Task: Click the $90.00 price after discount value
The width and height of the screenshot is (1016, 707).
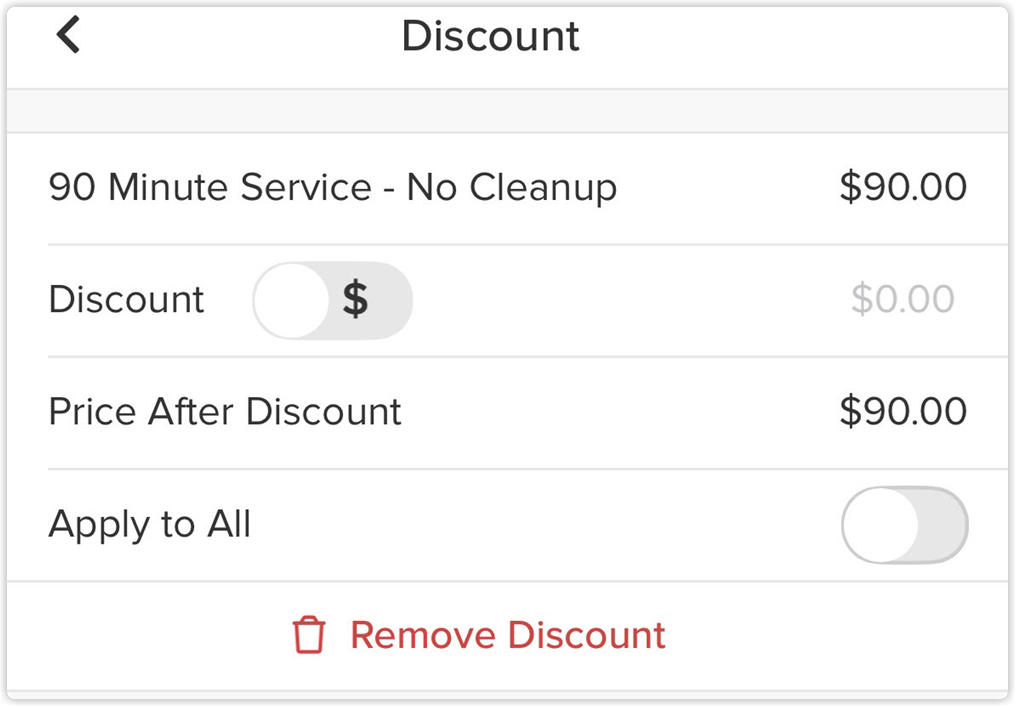Action: pyautogui.click(x=903, y=411)
